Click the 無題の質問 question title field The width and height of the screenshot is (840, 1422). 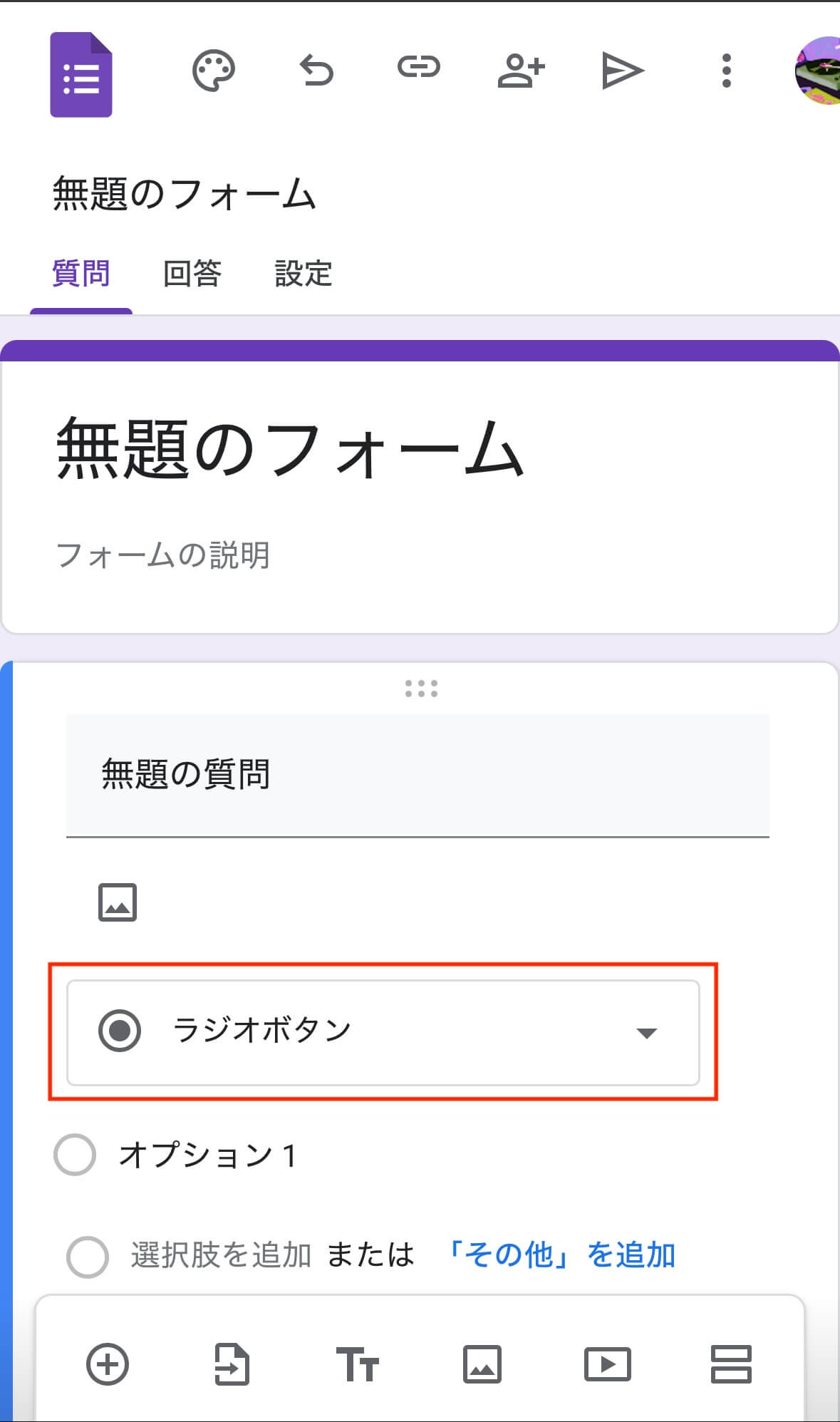[x=418, y=775]
